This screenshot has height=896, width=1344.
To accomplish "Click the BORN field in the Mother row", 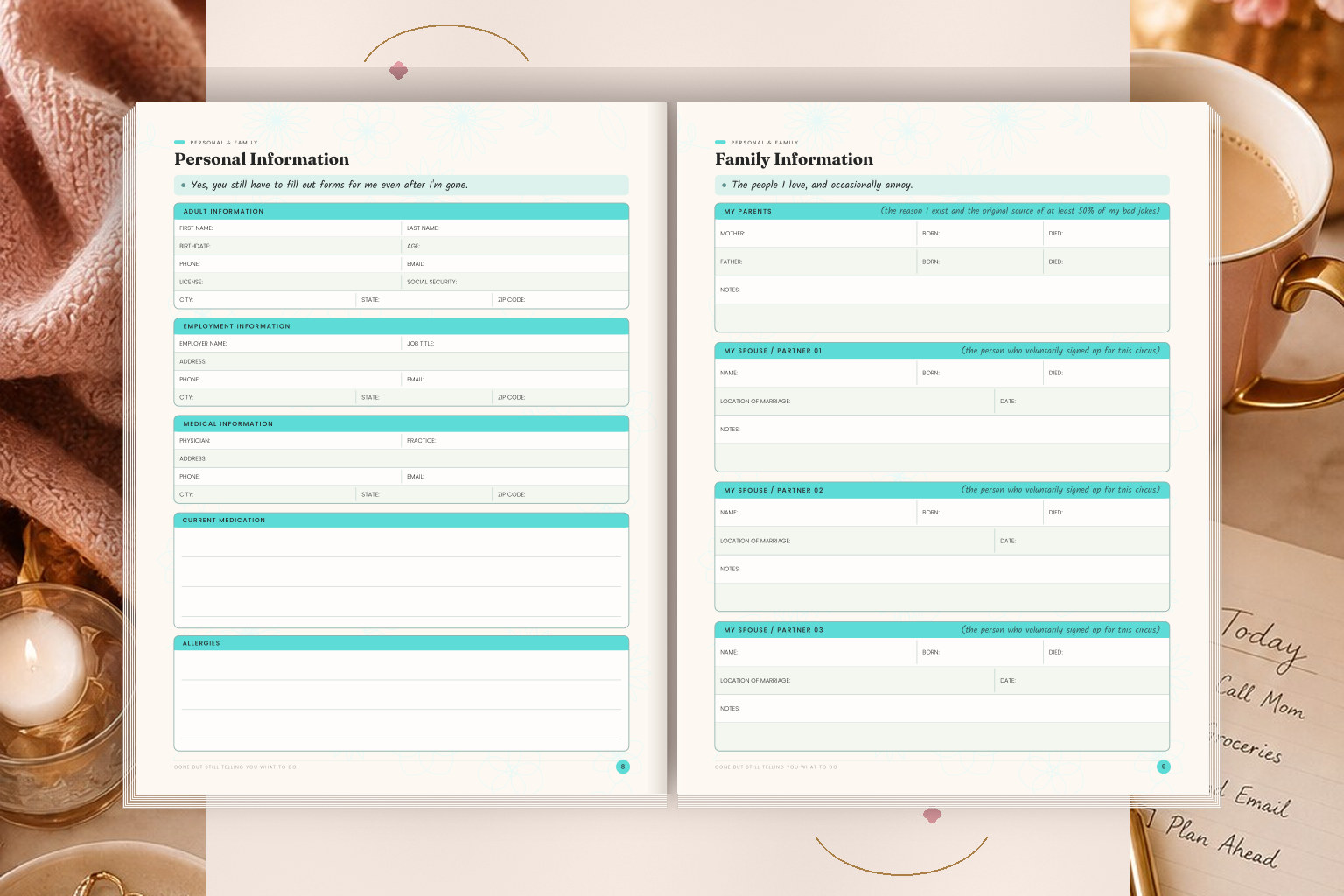I will coord(980,234).
